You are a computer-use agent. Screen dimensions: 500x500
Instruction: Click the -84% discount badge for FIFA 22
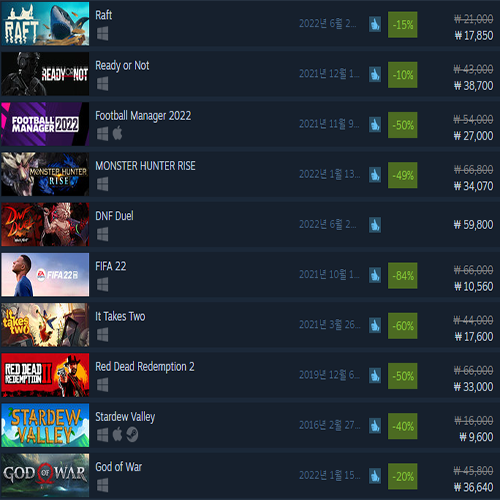click(x=403, y=276)
